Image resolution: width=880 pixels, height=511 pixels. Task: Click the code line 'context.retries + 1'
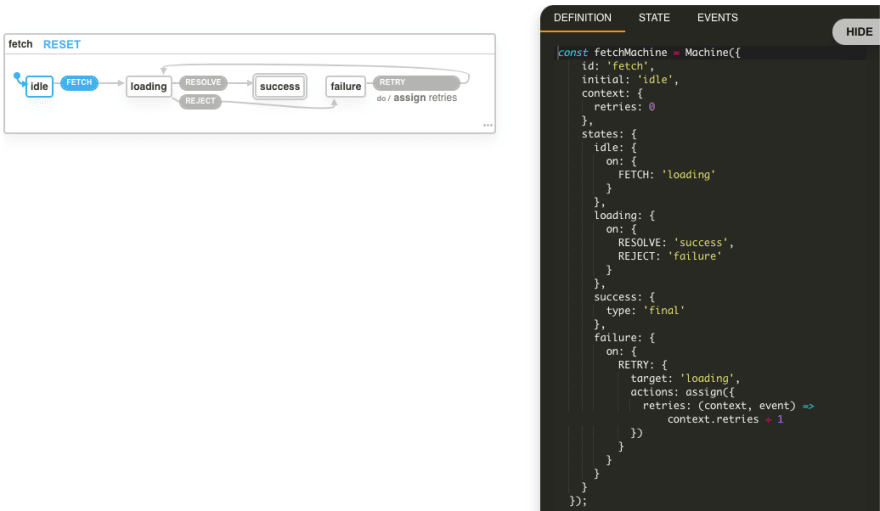725,420
